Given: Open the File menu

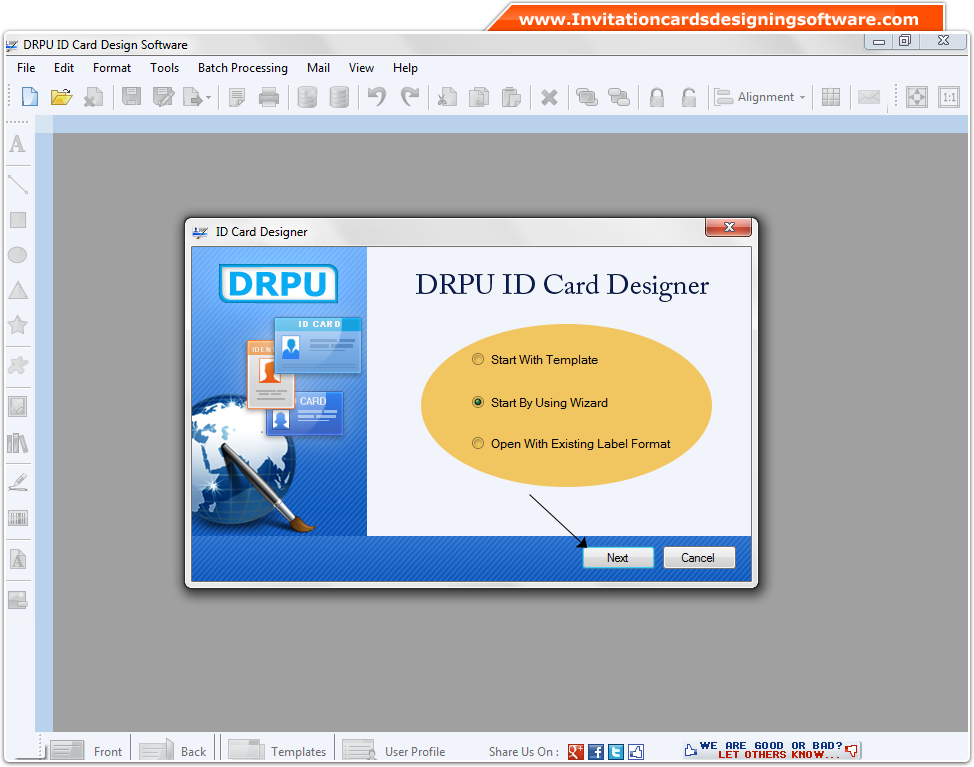Looking at the screenshot, I should [x=26, y=68].
